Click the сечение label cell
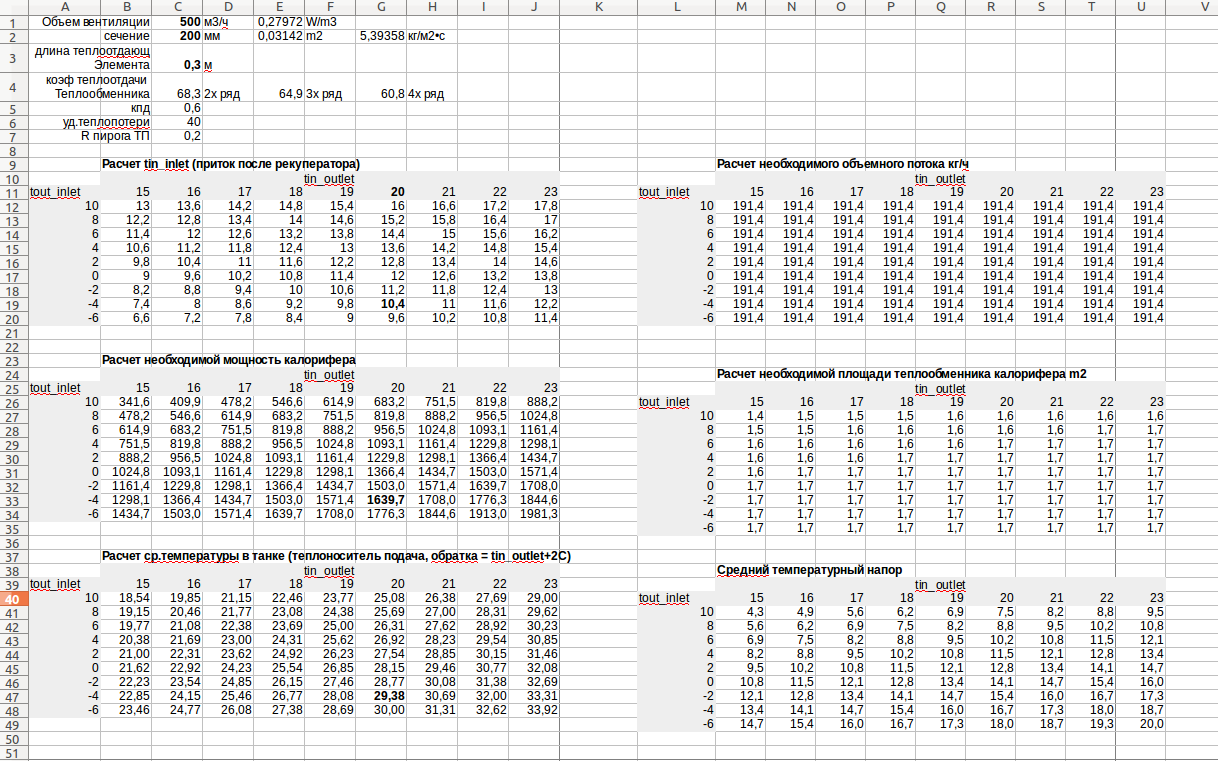The image size is (1218, 761). [x=127, y=36]
